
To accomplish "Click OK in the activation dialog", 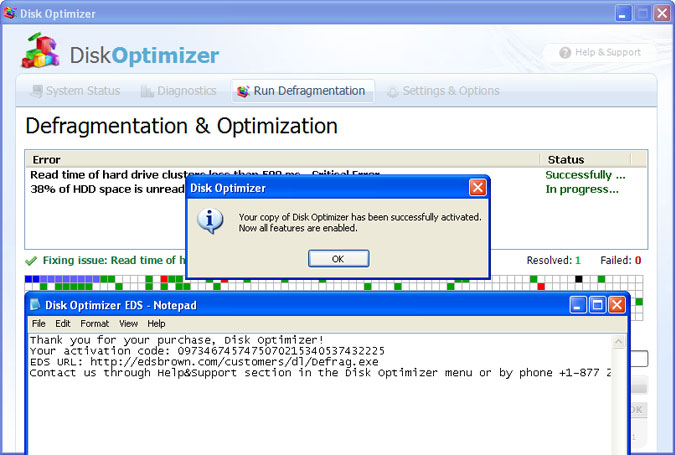I will pyautogui.click(x=338, y=259).
